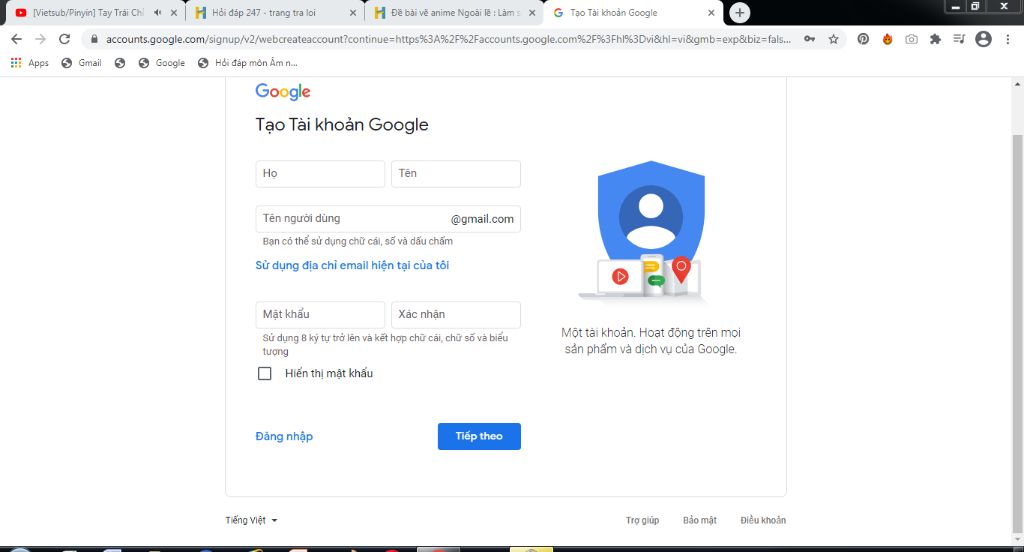Image resolution: width=1024 pixels, height=552 pixels.
Task: Click the flame extension icon
Action: (887, 39)
